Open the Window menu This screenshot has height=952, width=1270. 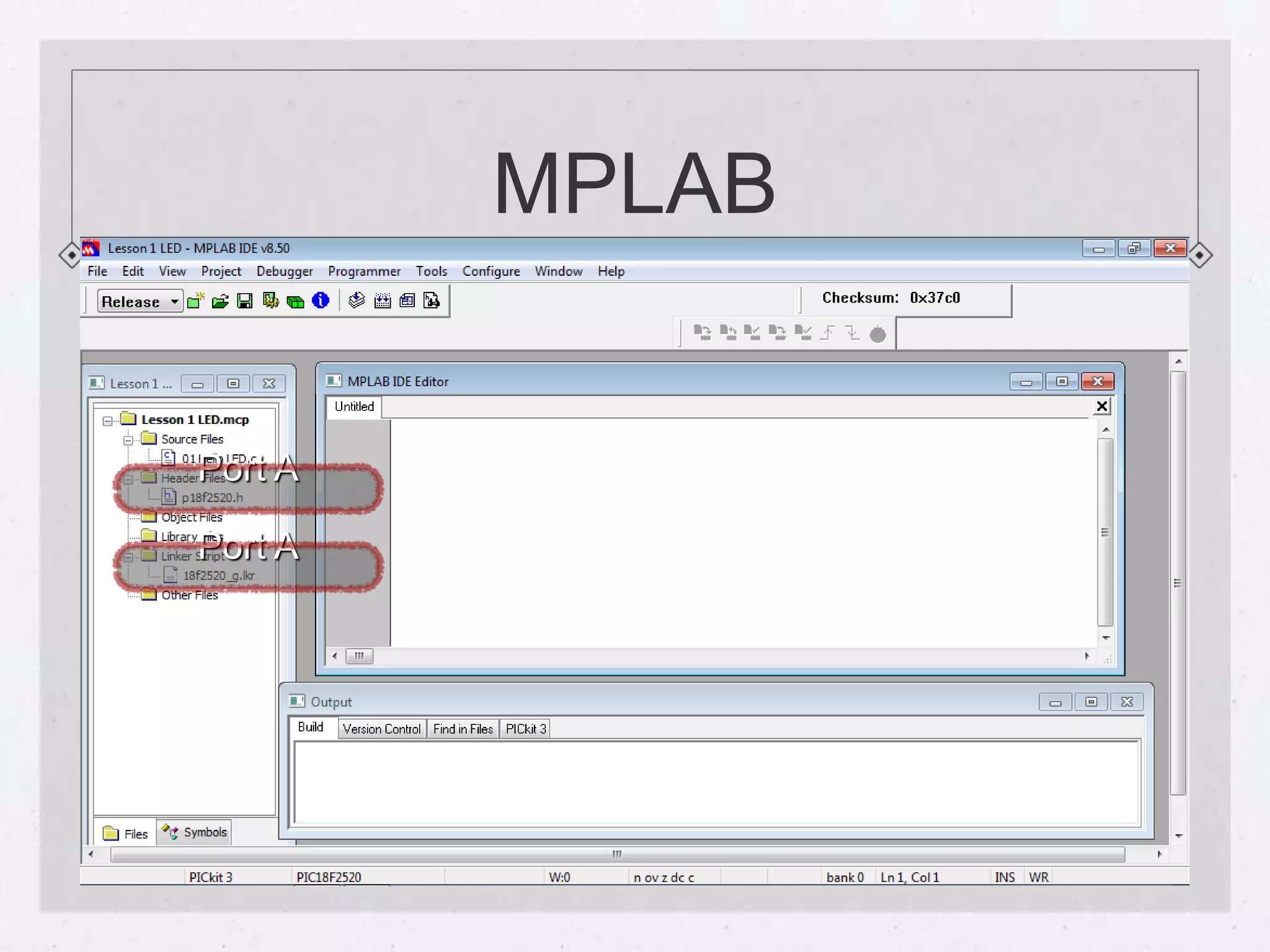(x=559, y=271)
